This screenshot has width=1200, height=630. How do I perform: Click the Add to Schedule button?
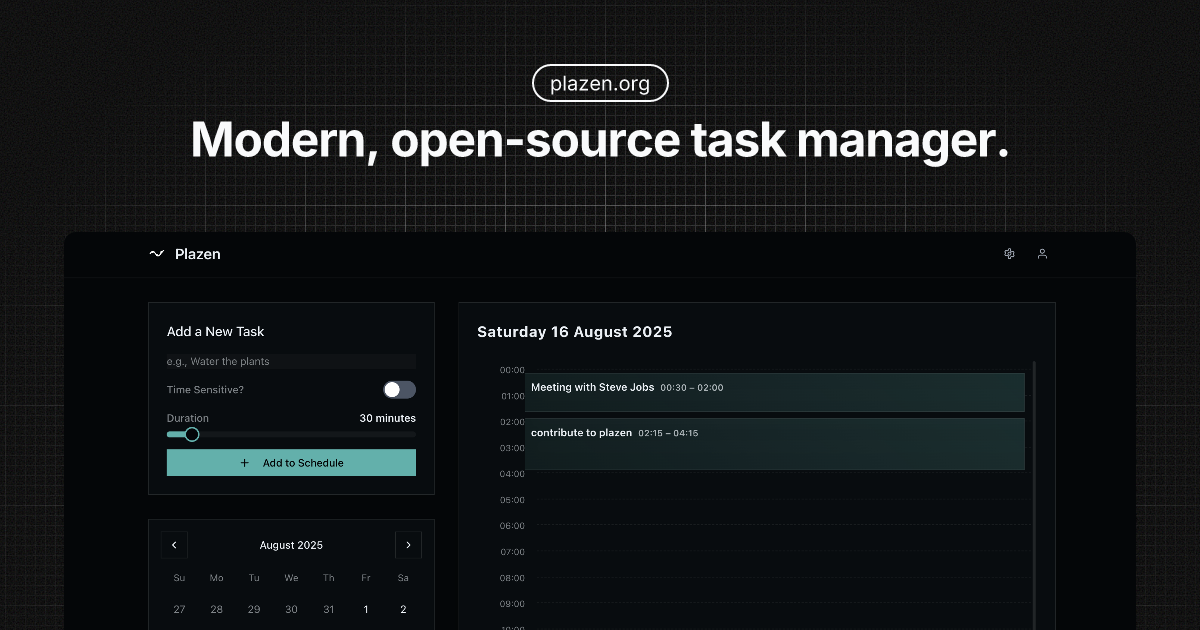[291, 463]
